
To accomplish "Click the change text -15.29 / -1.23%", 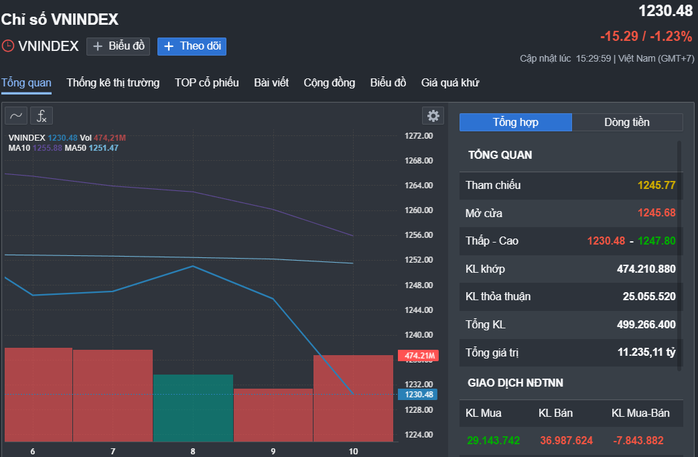I will tap(646, 36).
